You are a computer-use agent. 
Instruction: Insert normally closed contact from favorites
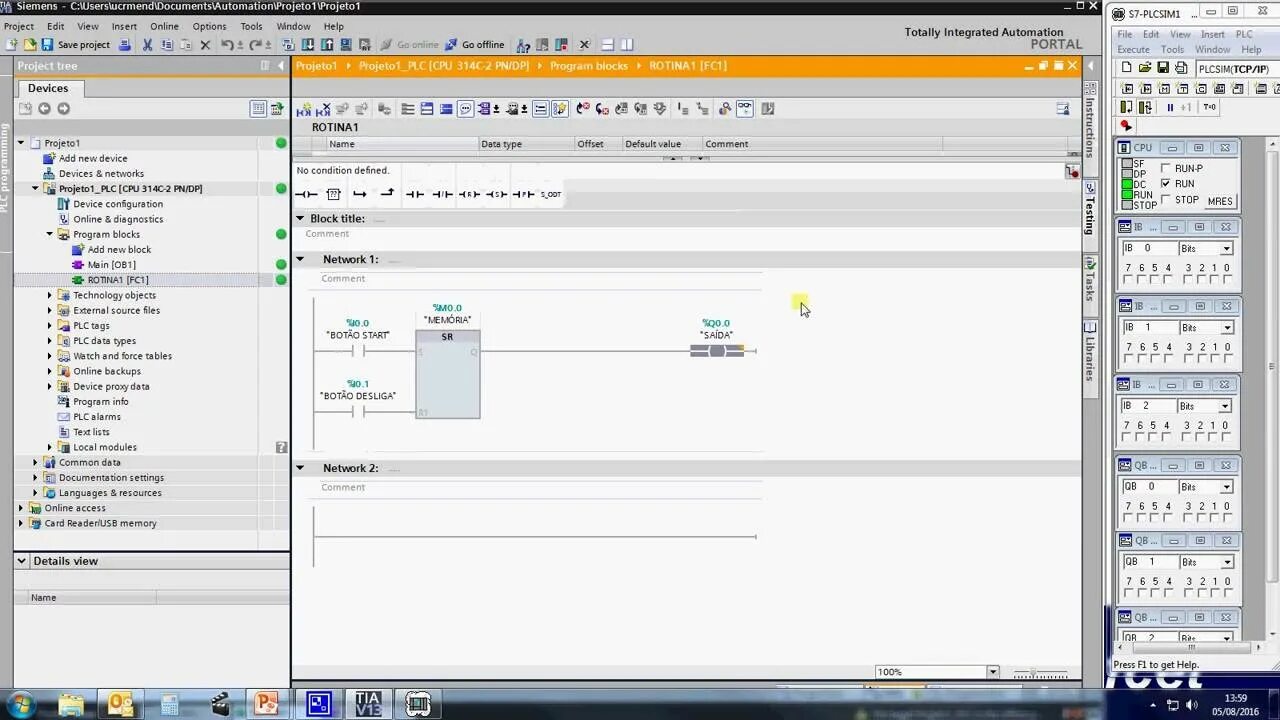click(442, 194)
